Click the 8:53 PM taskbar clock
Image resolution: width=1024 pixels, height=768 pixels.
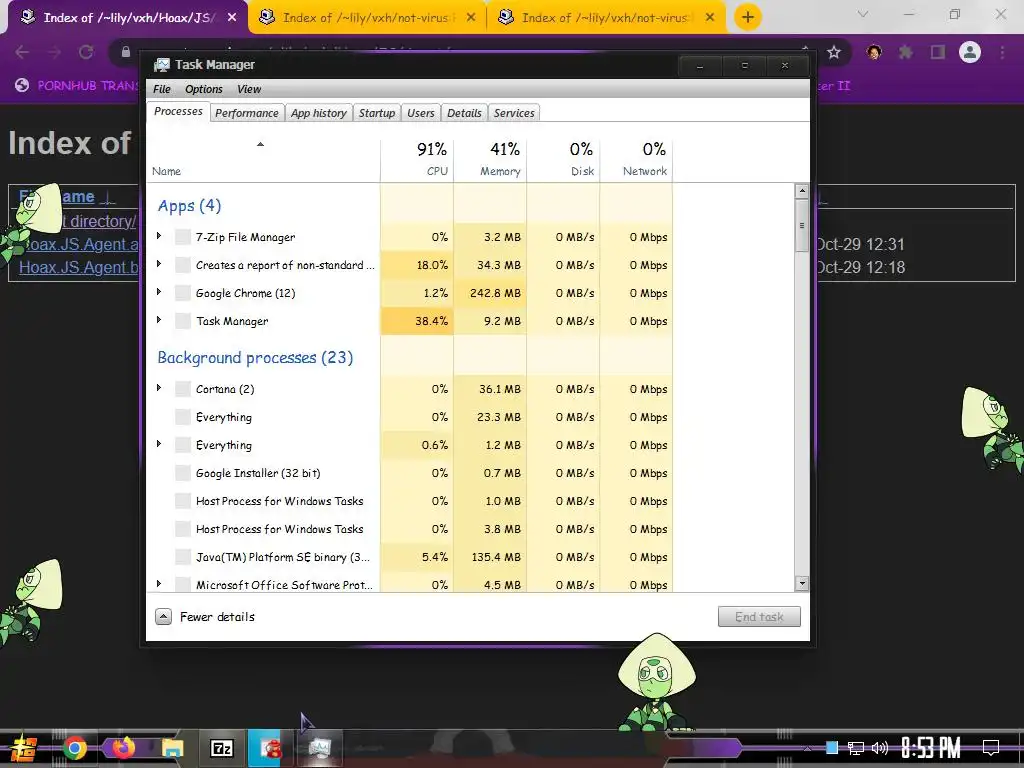[931, 748]
